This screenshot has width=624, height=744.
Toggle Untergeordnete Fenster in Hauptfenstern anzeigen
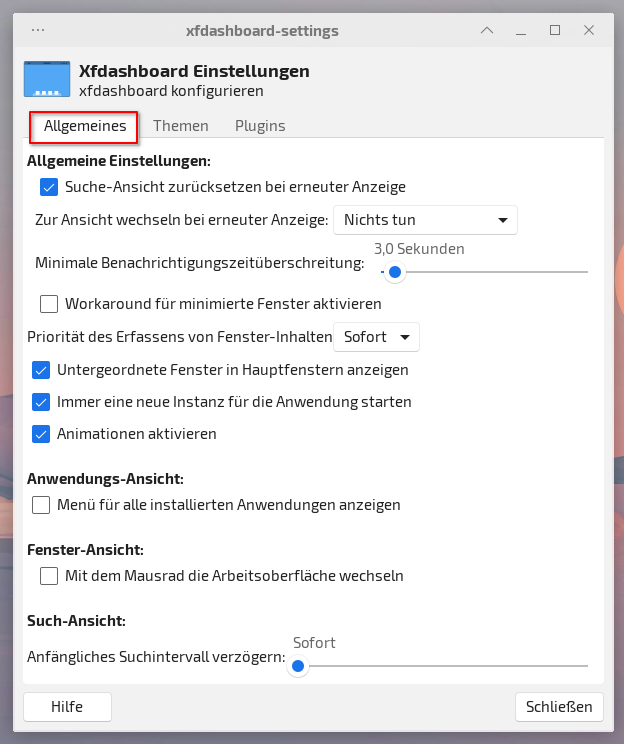point(41,370)
